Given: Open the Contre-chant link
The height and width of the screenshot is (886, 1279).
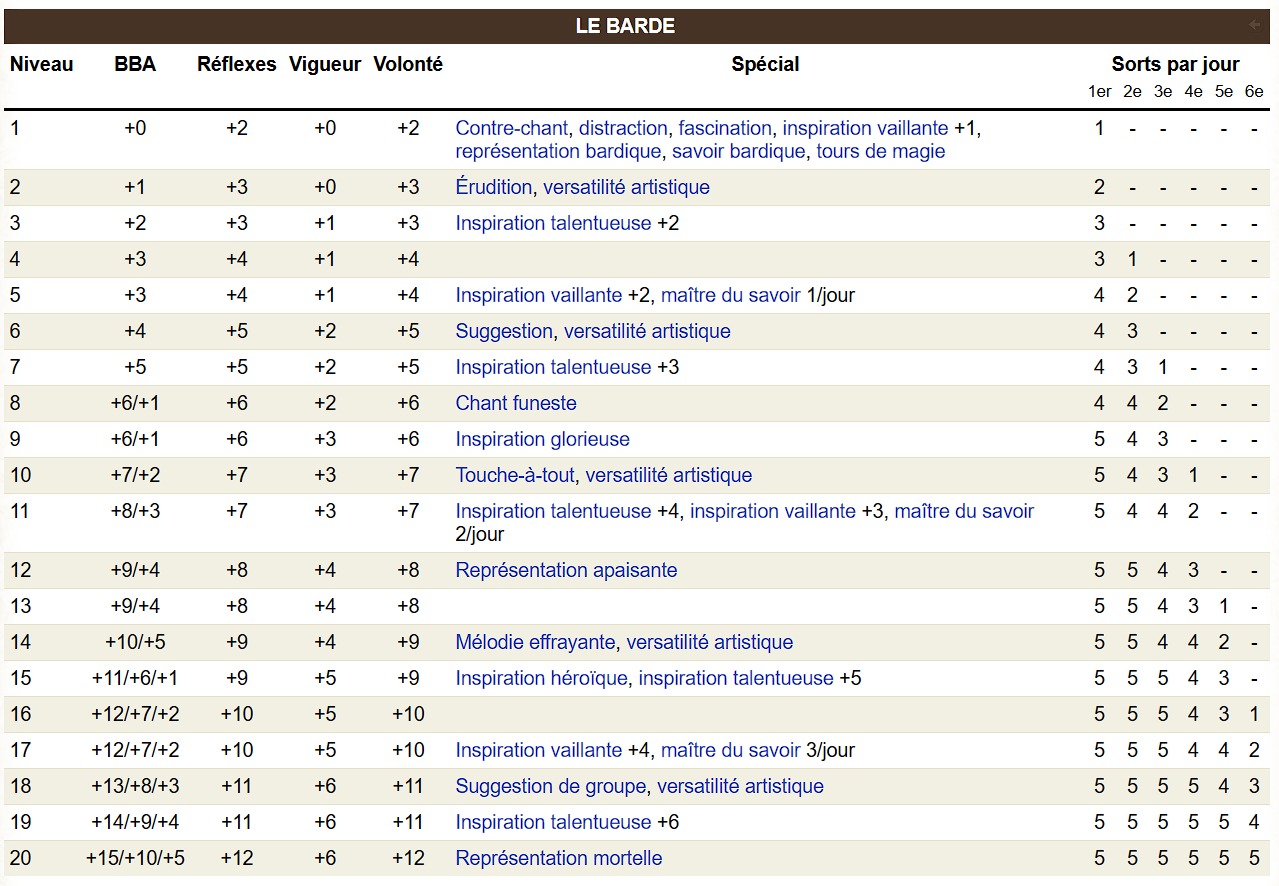Looking at the screenshot, I should point(511,128).
